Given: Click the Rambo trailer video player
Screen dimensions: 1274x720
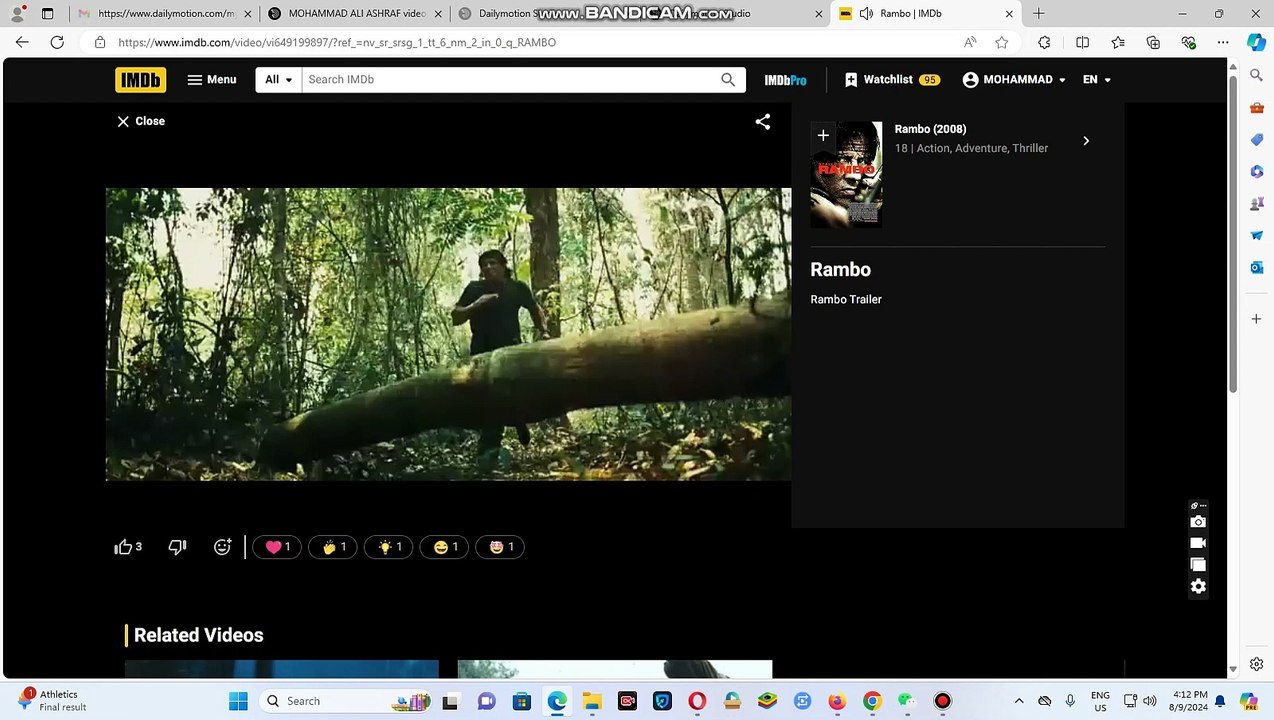Looking at the screenshot, I should click(x=448, y=334).
